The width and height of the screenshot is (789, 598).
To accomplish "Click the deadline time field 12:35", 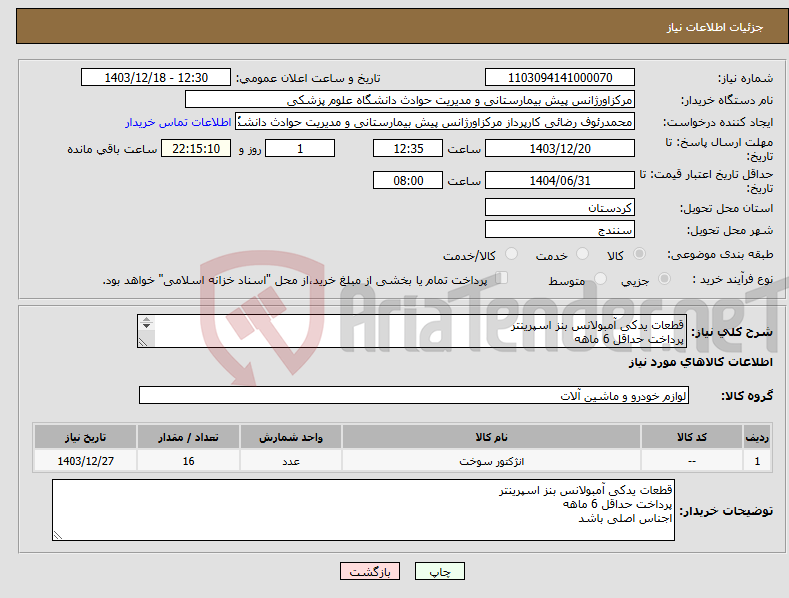I will click(x=408, y=148).
